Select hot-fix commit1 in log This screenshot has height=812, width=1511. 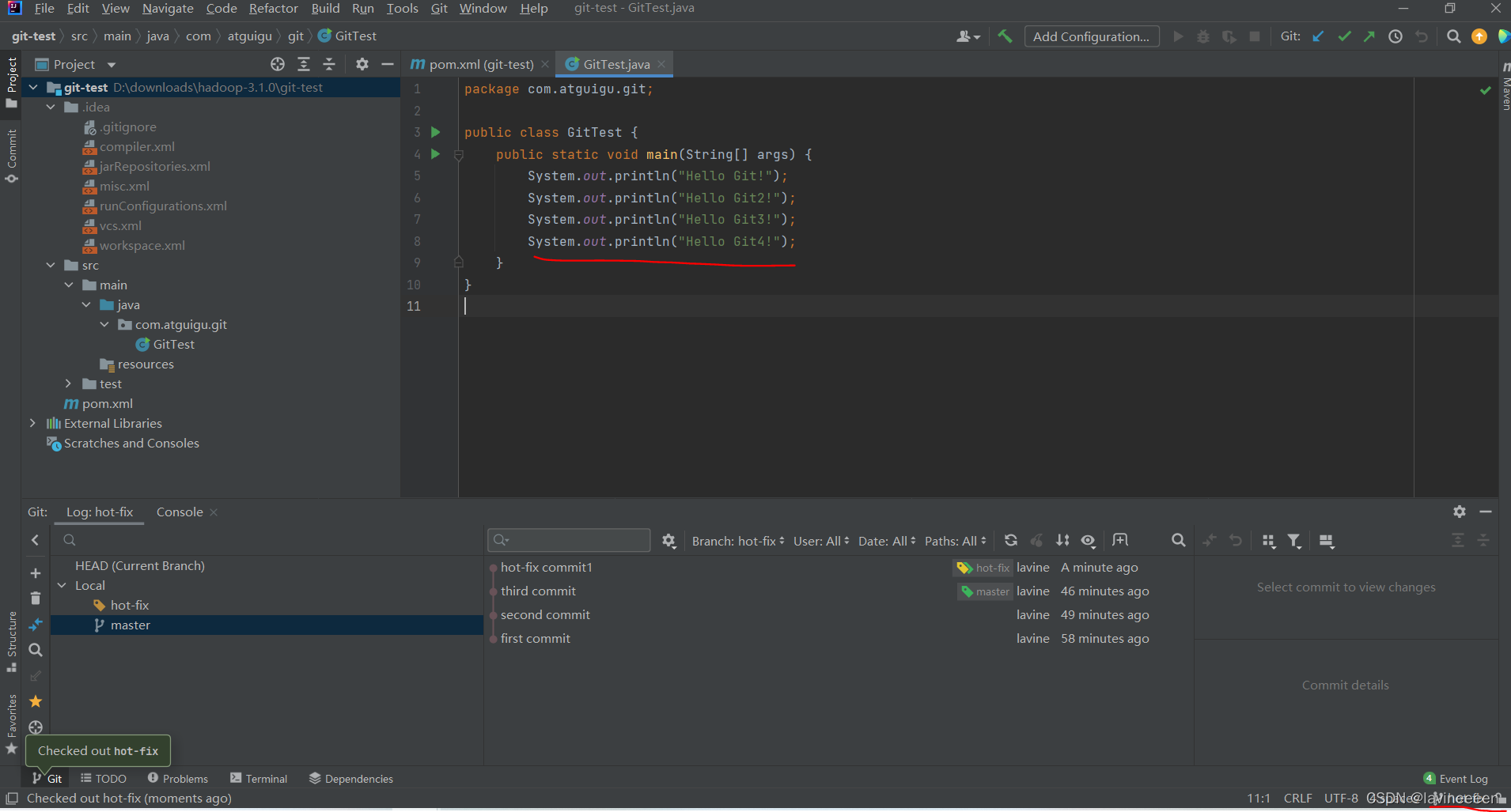(839, 568)
